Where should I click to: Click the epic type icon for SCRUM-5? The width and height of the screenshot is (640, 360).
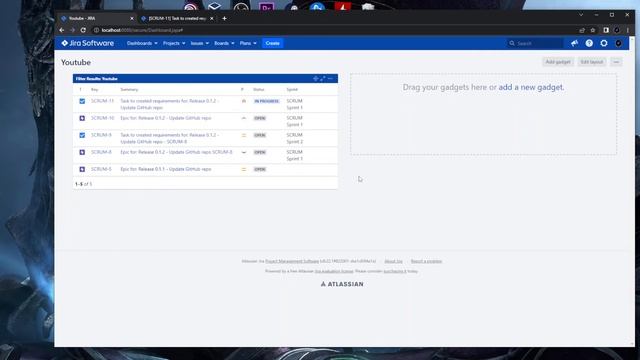[82, 169]
